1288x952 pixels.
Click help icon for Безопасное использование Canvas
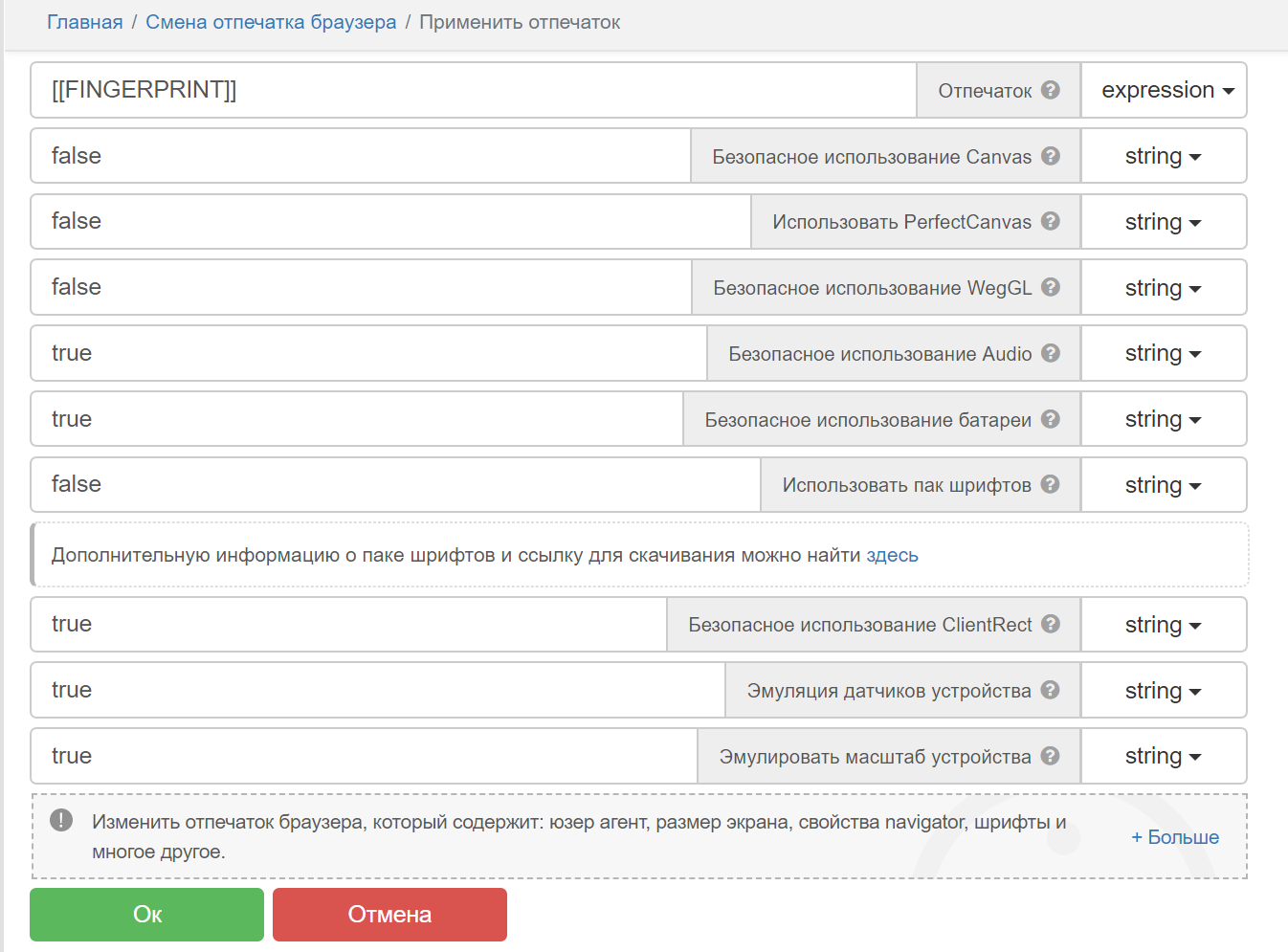[x=1050, y=156]
